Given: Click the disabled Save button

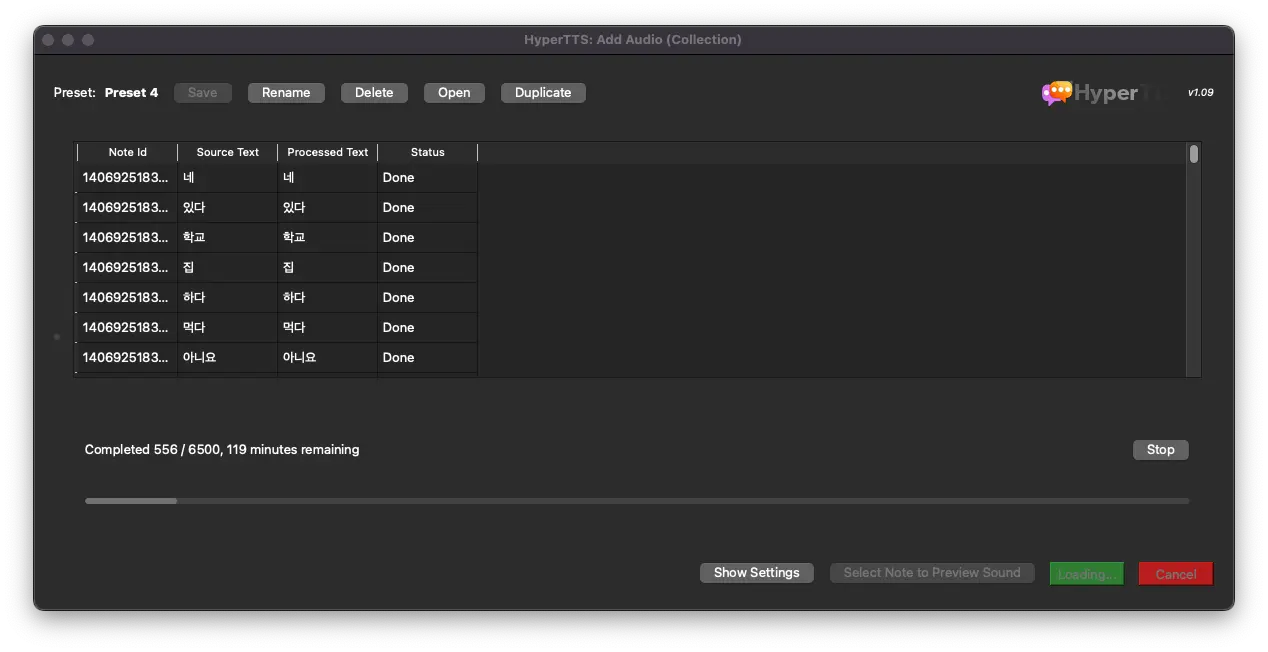Looking at the screenshot, I should pyautogui.click(x=202, y=93).
